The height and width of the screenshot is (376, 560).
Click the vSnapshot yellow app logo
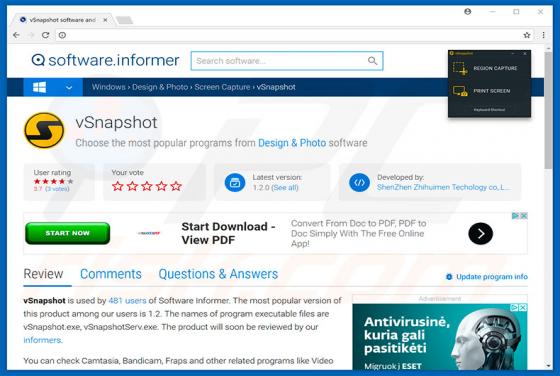tap(44, 130)
